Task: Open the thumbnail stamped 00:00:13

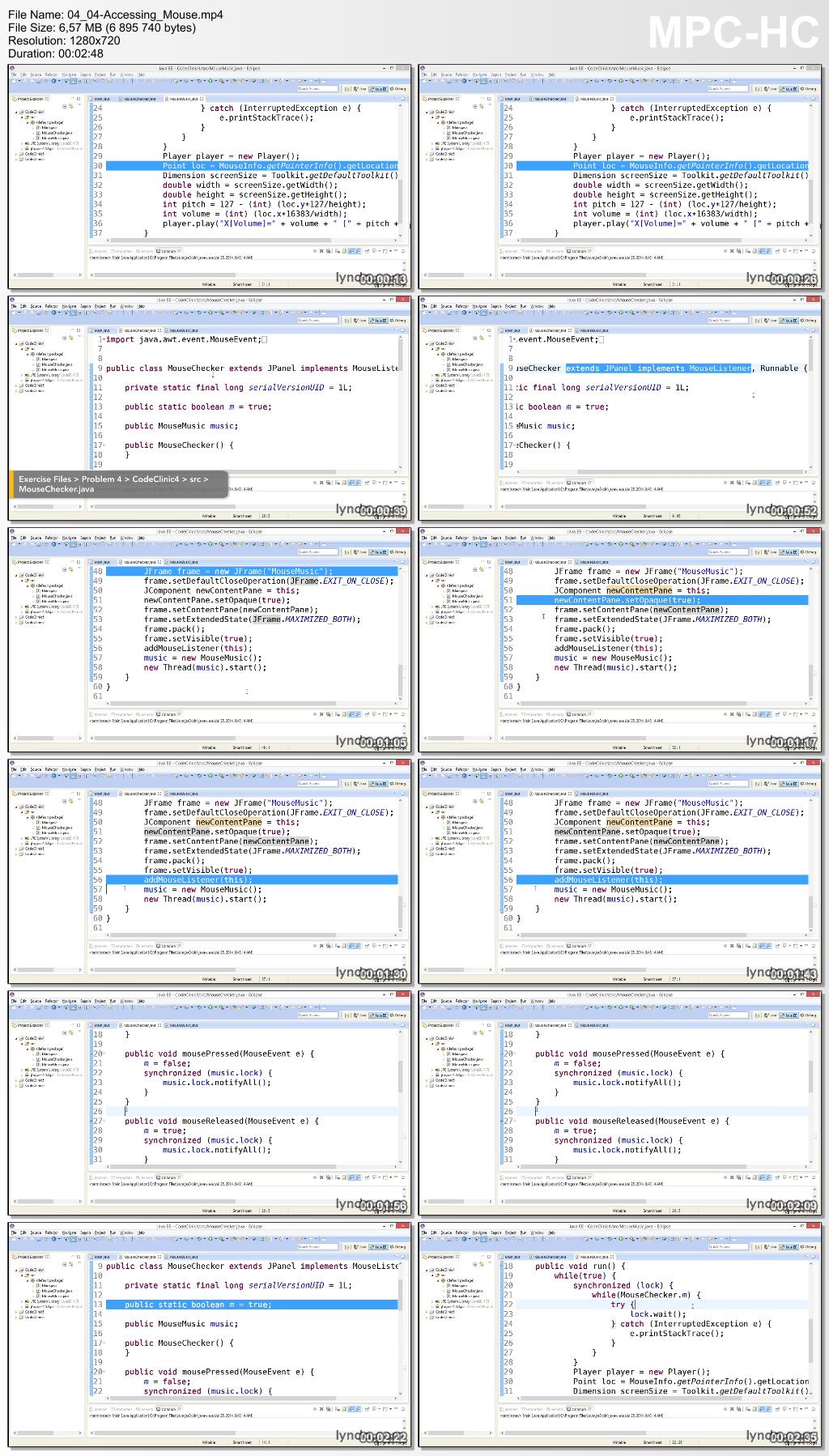Action: (210, 177)
